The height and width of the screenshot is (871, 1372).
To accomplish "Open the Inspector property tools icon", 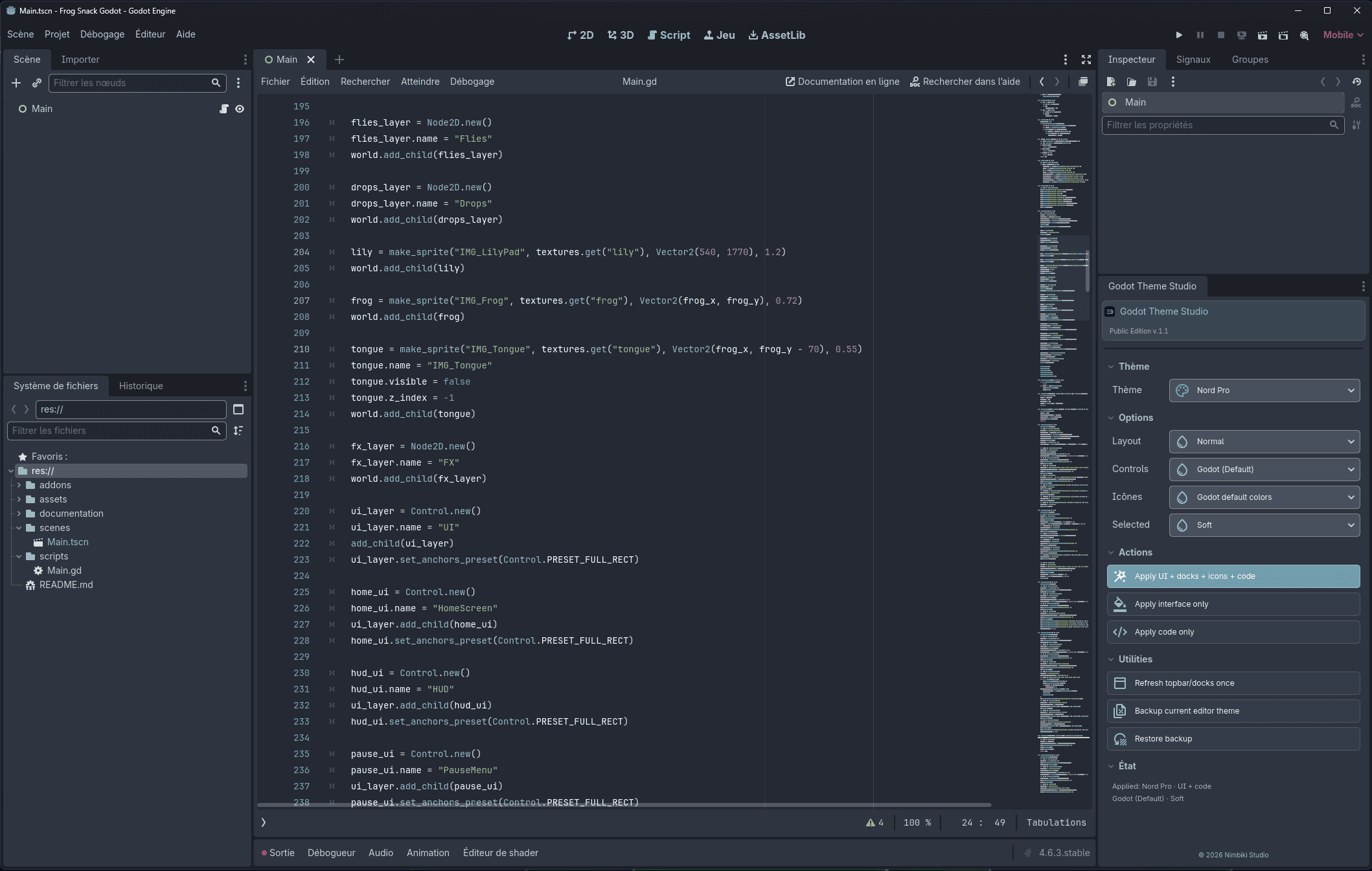I will [x=1356, y=125].
